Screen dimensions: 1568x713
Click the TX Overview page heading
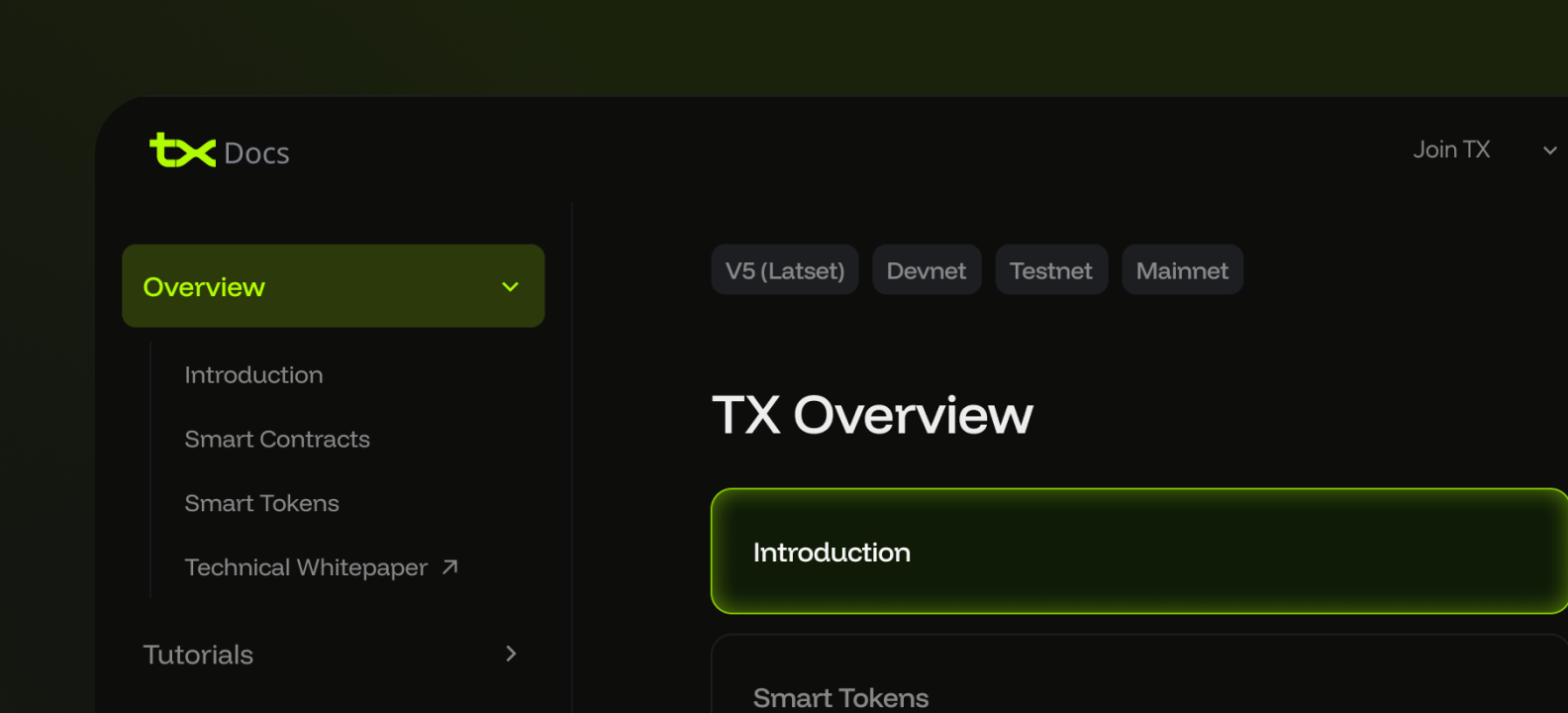click(x=872, y=415)
